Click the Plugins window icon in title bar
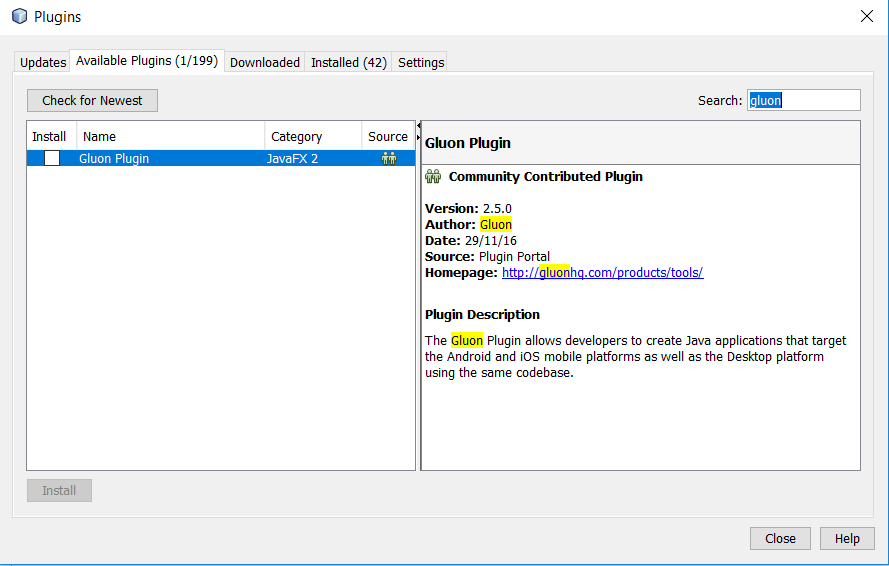 (19, 17)
